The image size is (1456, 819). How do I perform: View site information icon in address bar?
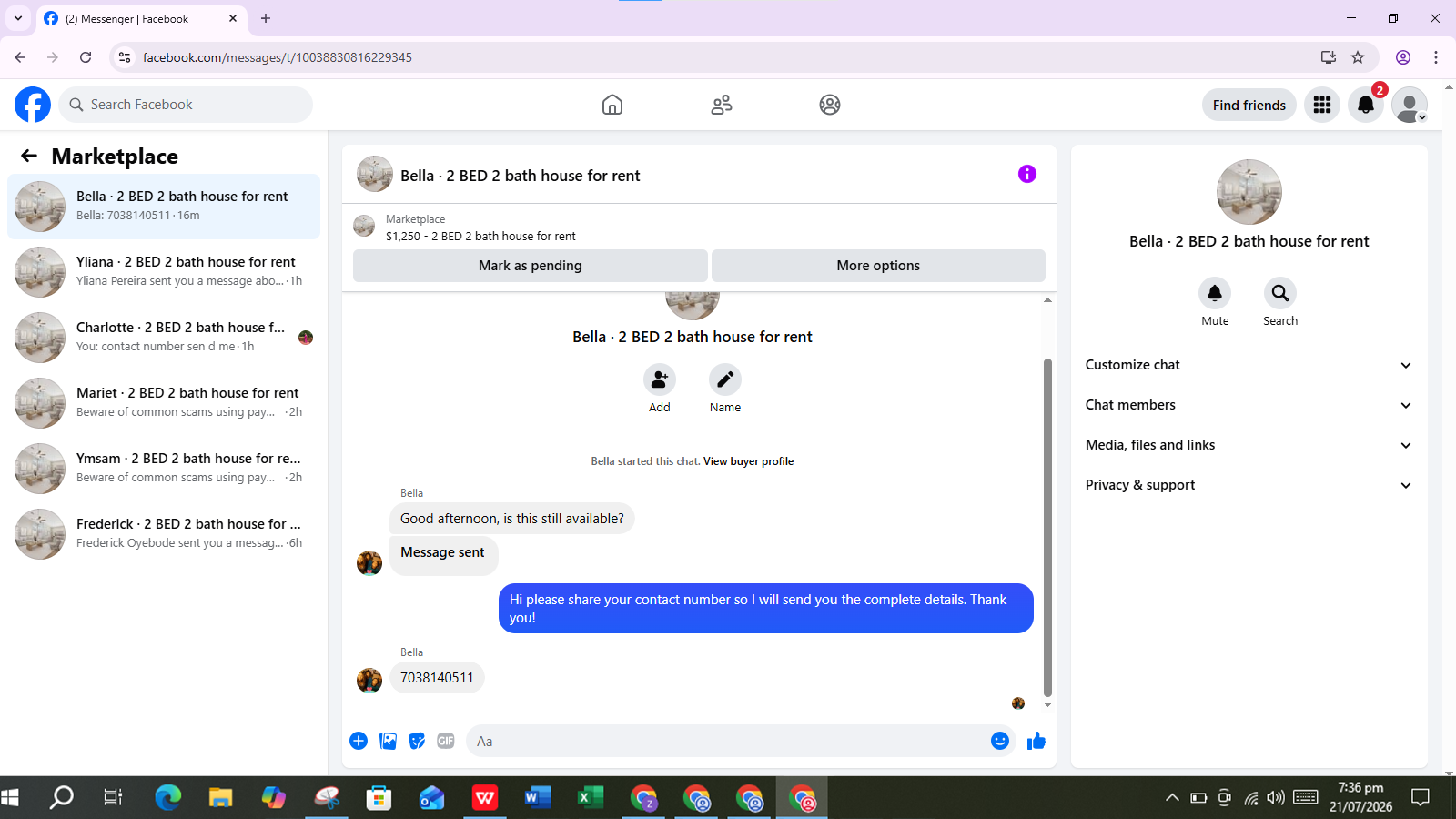click(x=125, y=57)
